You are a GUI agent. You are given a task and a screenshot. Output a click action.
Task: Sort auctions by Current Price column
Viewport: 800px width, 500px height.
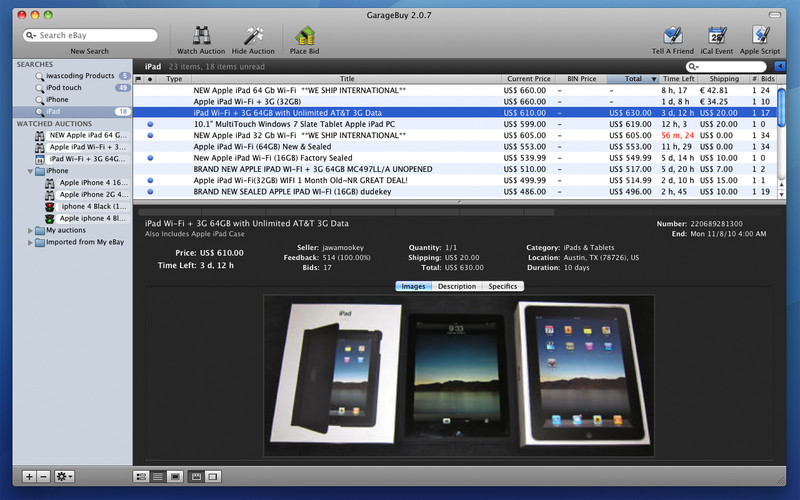pyautogui.click(x=529, y=78)
